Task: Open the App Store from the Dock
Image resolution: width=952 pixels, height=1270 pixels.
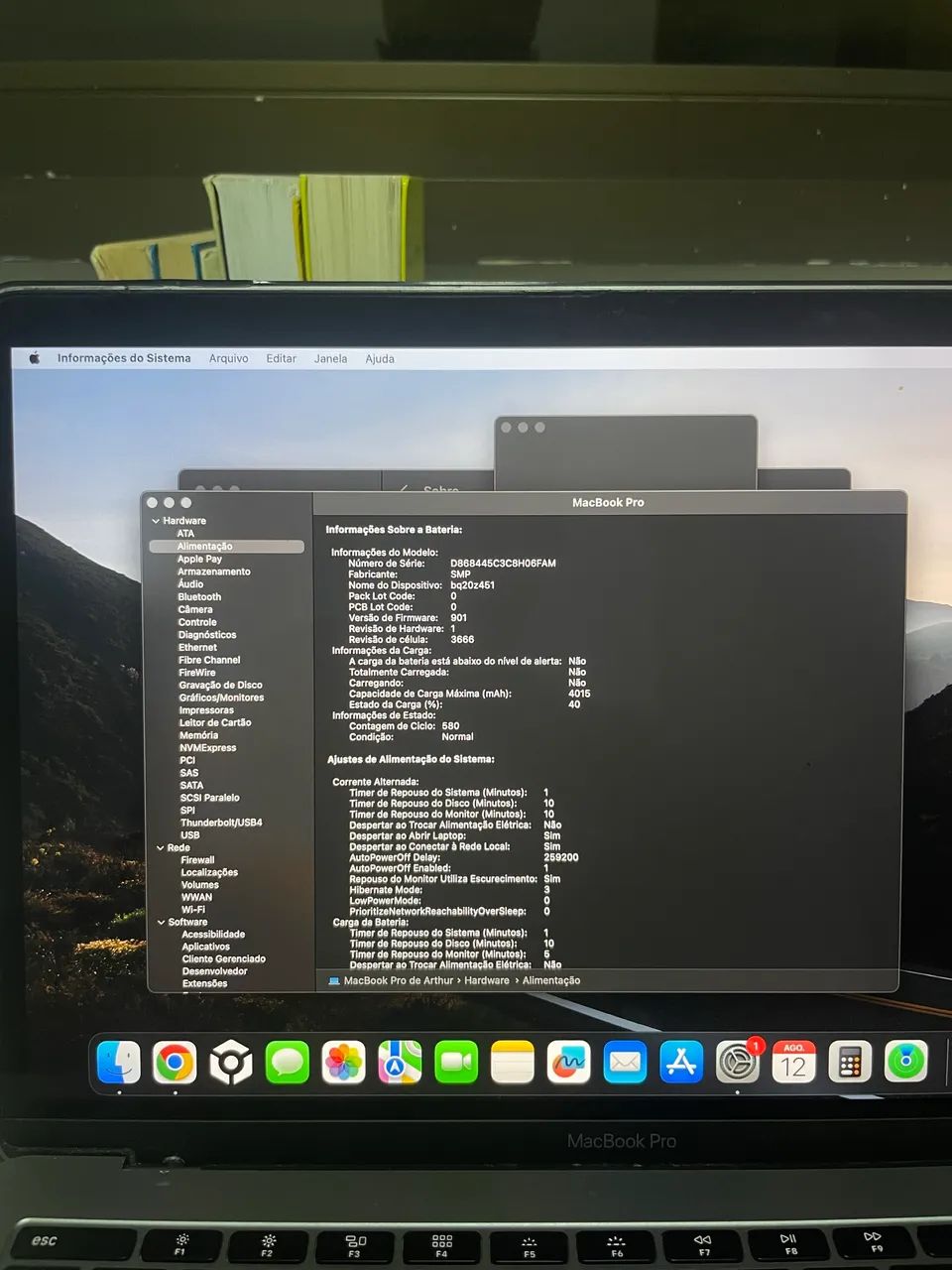Action: pyautogui.click(x=681, y=1062)
